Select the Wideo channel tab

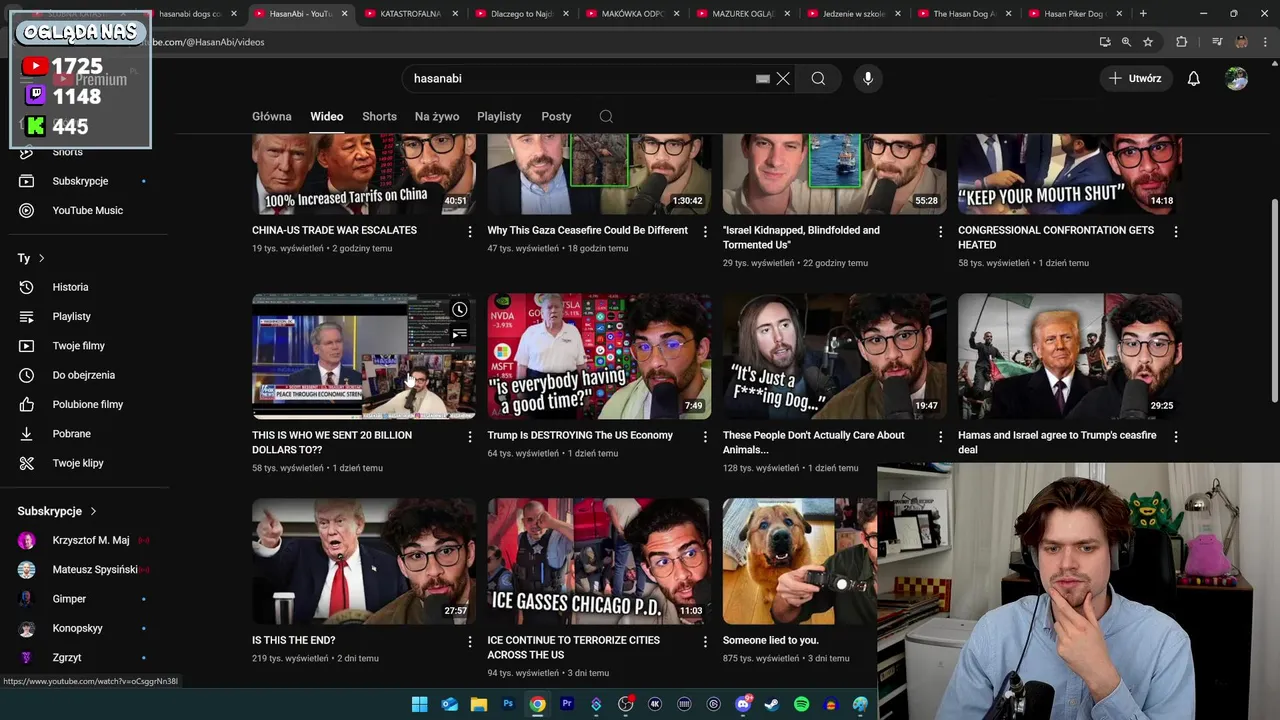tap(327, 116)
